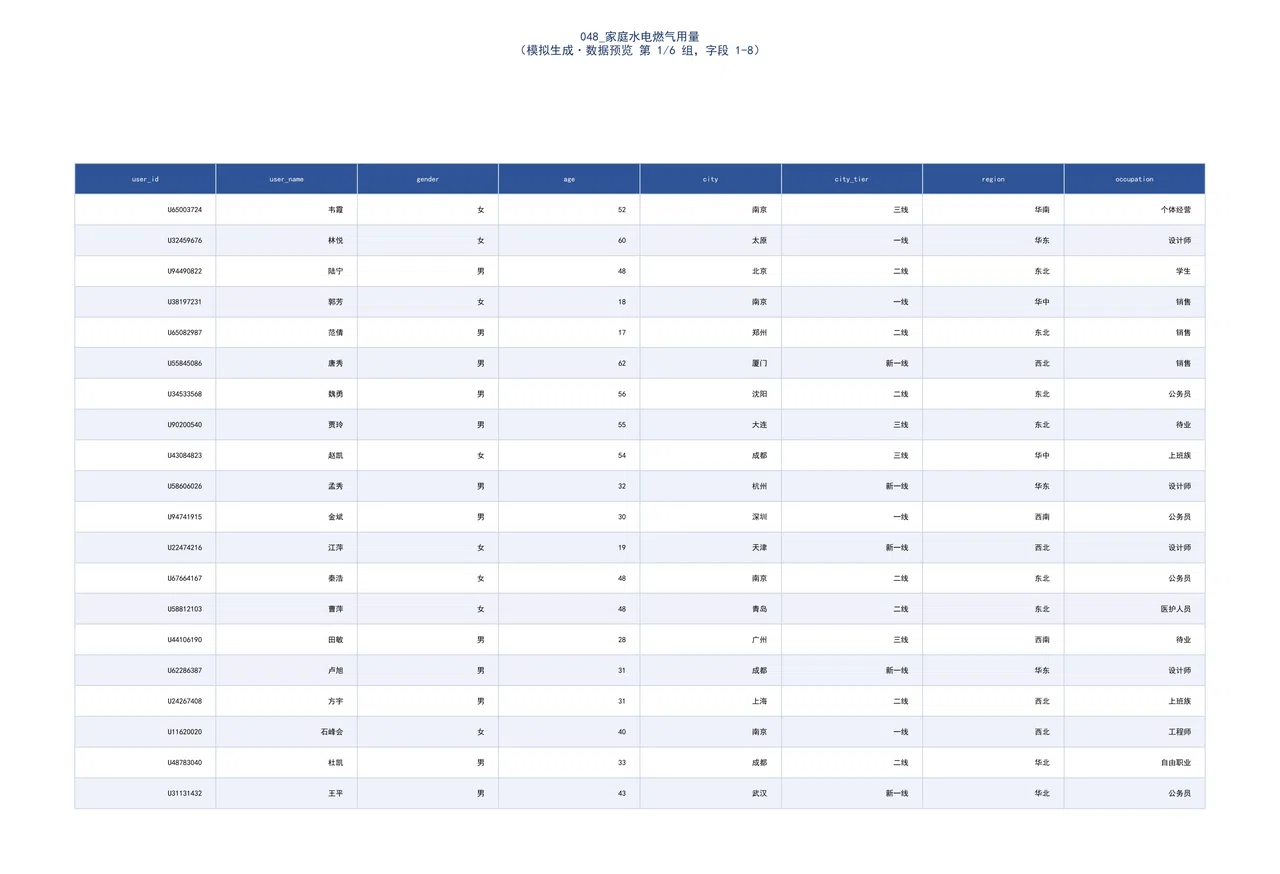Click the user_name column header
Image resolution: width=1280 pixels, height=874 pixels.
pos(286,179)
